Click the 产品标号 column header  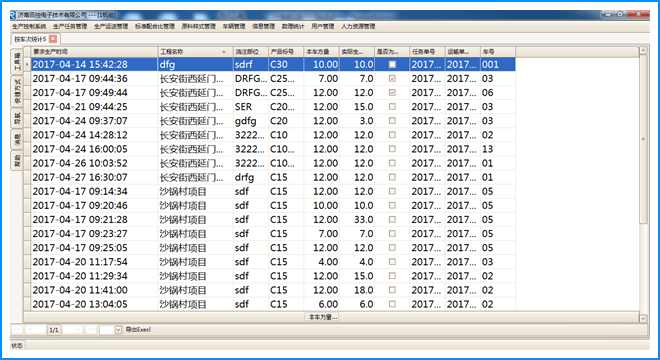tap(286, 52)
